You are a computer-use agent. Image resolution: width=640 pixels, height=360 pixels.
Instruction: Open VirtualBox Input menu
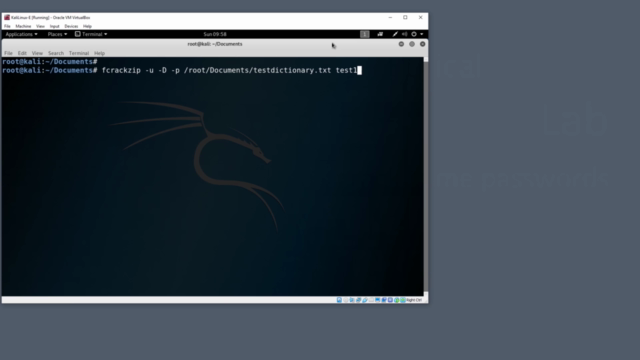click(x=54, y=26)
